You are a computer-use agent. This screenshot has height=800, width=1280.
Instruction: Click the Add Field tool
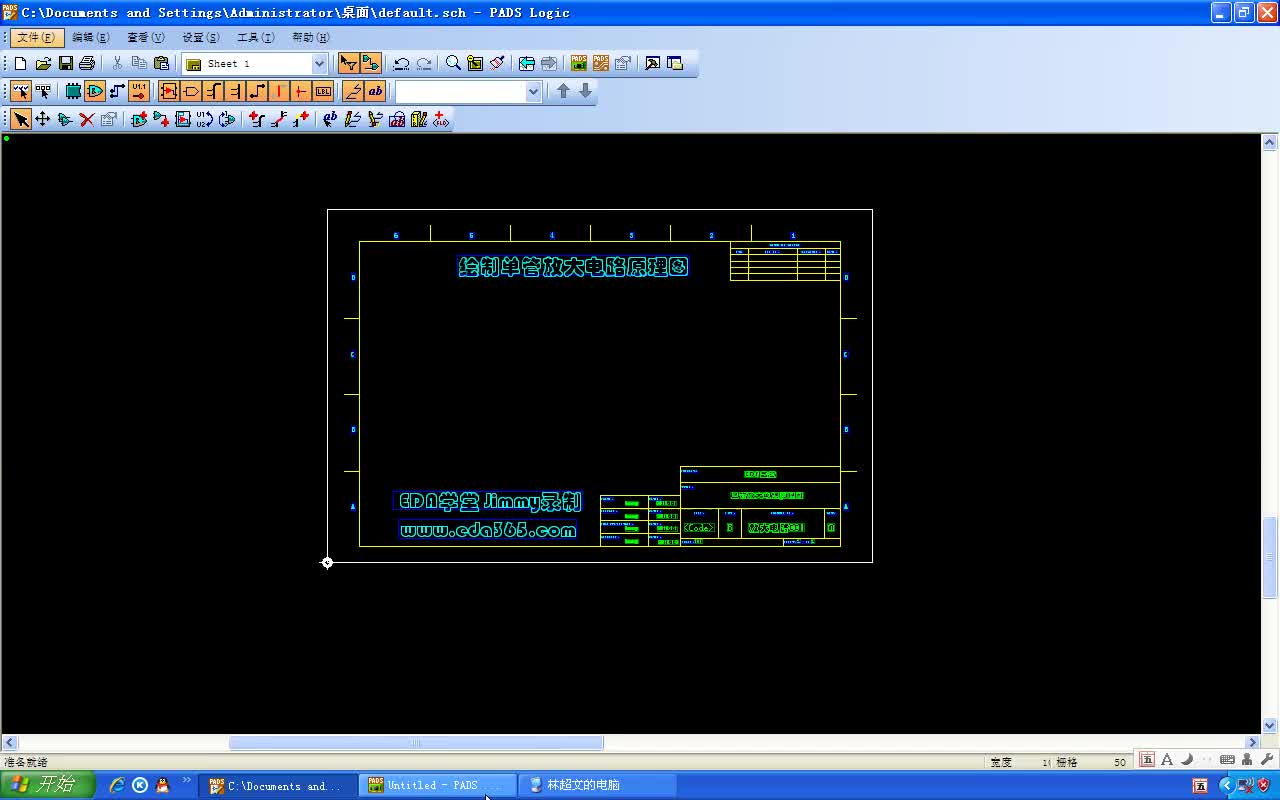point(441,119)
